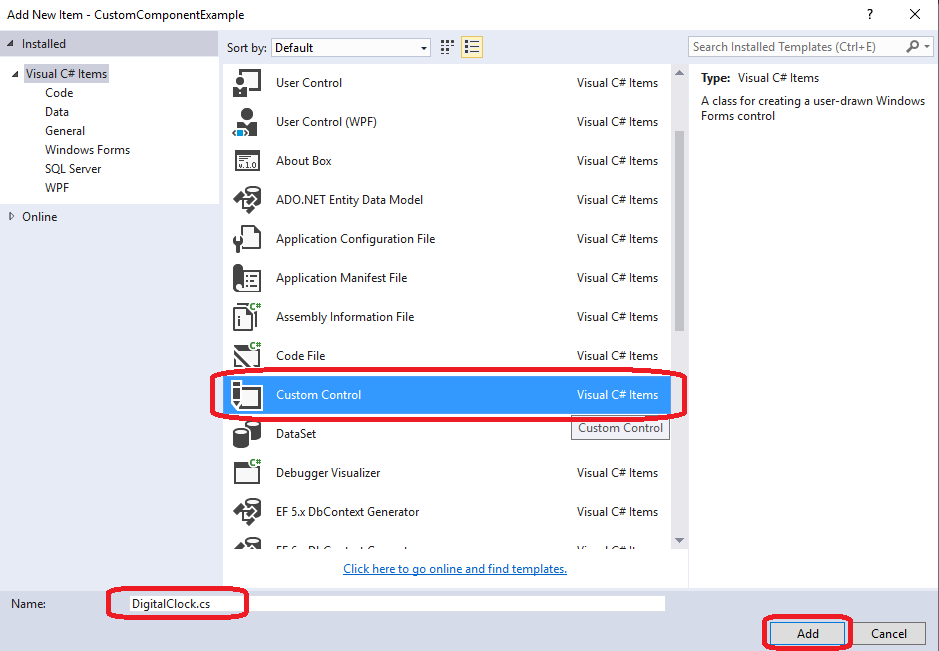Select Visual C# Items in the tree

66,74
